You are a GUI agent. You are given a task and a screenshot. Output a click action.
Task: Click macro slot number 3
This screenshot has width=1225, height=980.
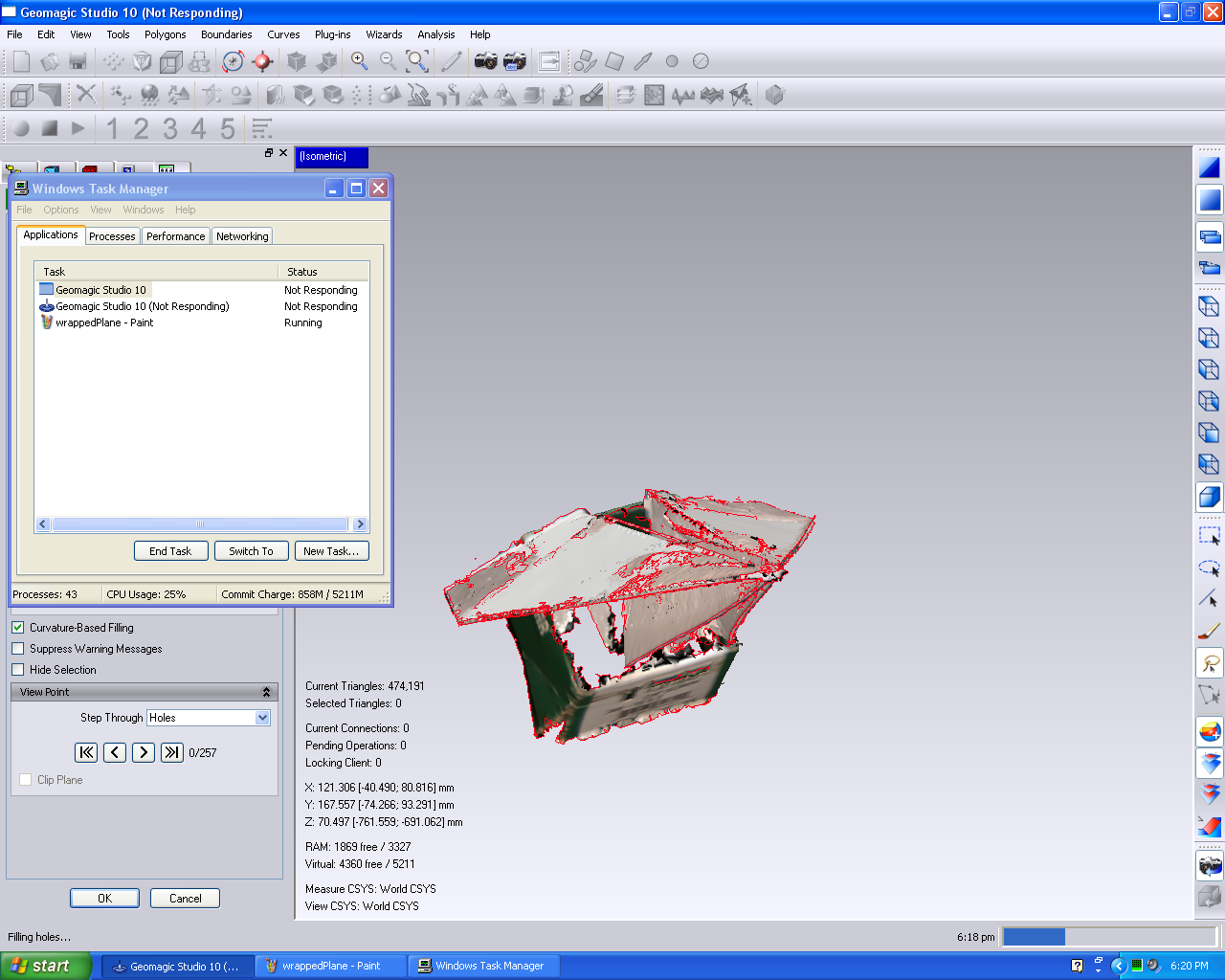[170, 128]
